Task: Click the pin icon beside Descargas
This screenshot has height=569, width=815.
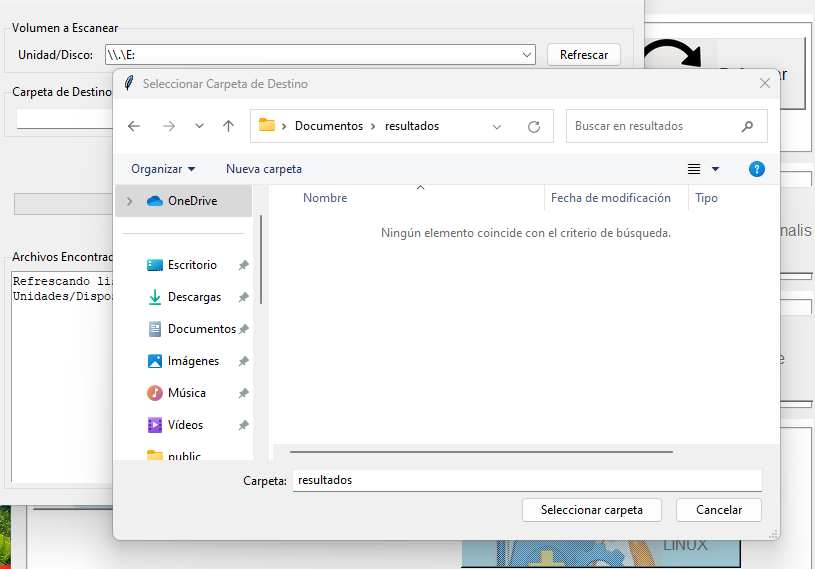Action: pos(243,297)
